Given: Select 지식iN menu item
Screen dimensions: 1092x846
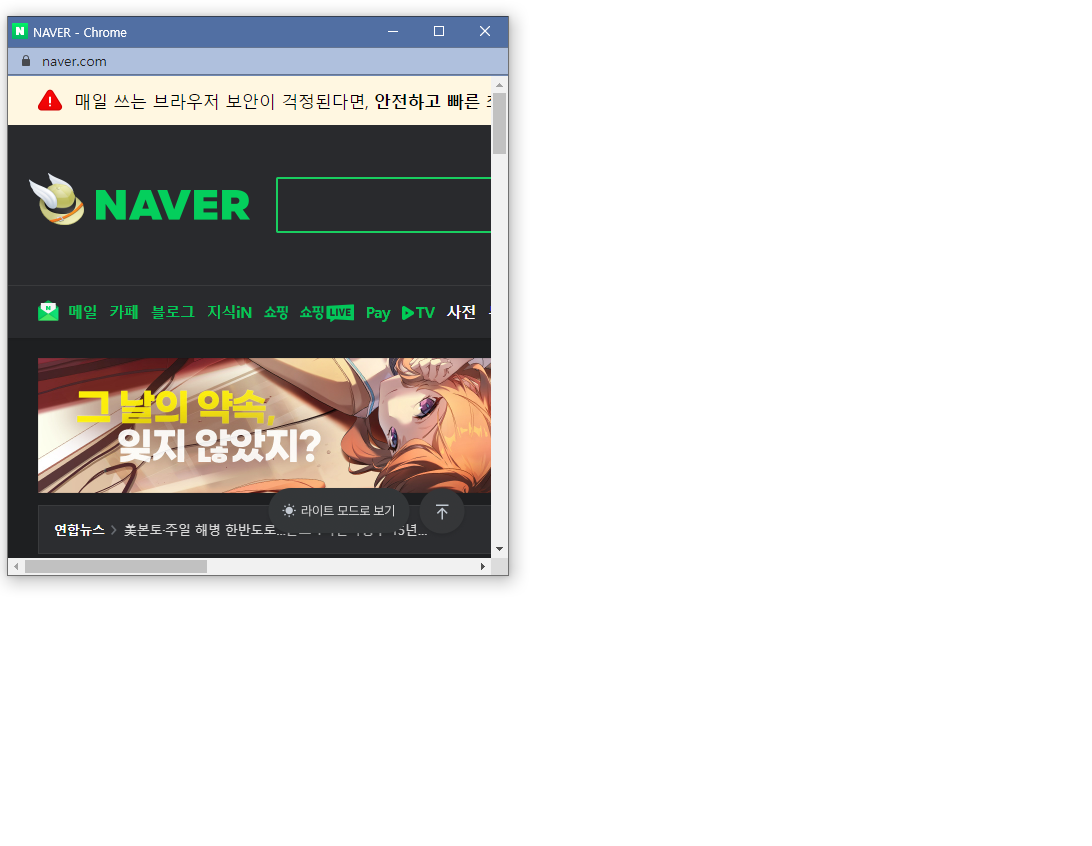Looking at the screenshot, I should (x=229, y=312).
